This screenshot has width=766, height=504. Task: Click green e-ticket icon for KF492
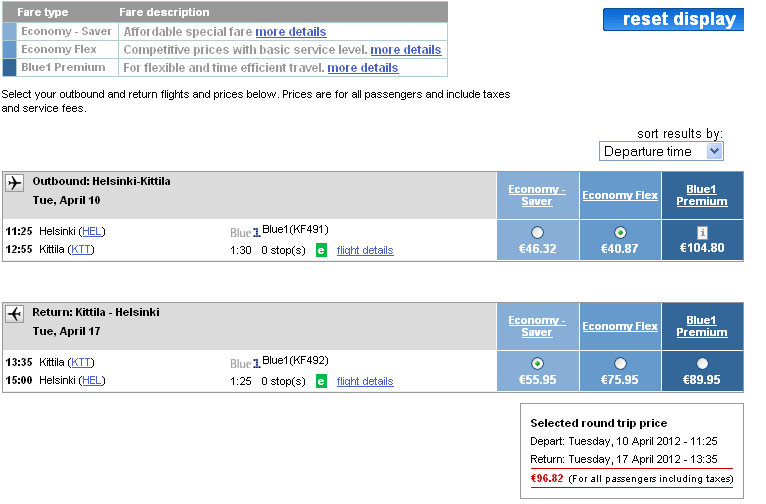pyautogui.click(x=321, y=381)
